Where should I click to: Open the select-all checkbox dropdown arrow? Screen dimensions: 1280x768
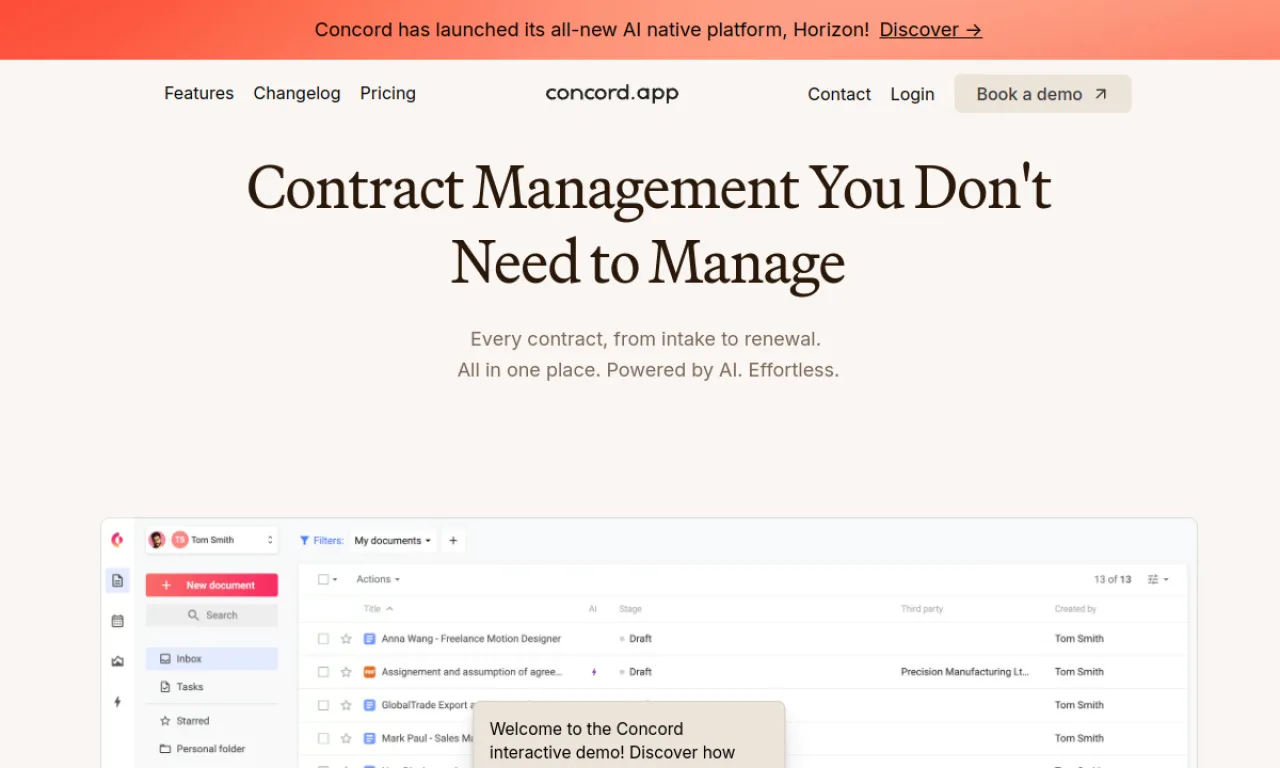click(x=335, y=580)
